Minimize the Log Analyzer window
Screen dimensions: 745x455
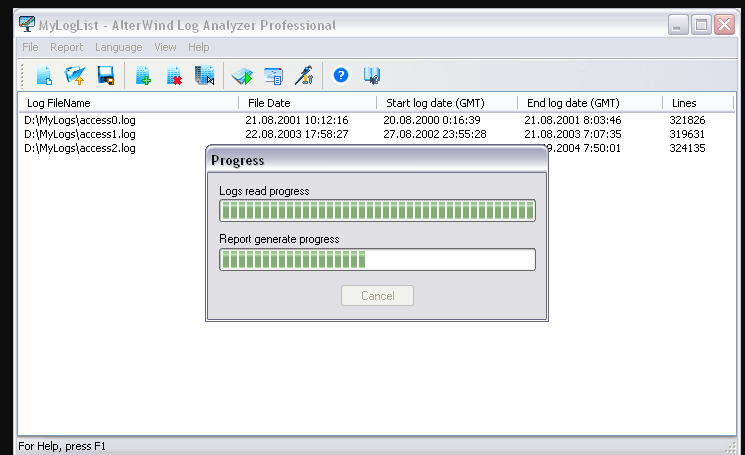coord(678,24)
